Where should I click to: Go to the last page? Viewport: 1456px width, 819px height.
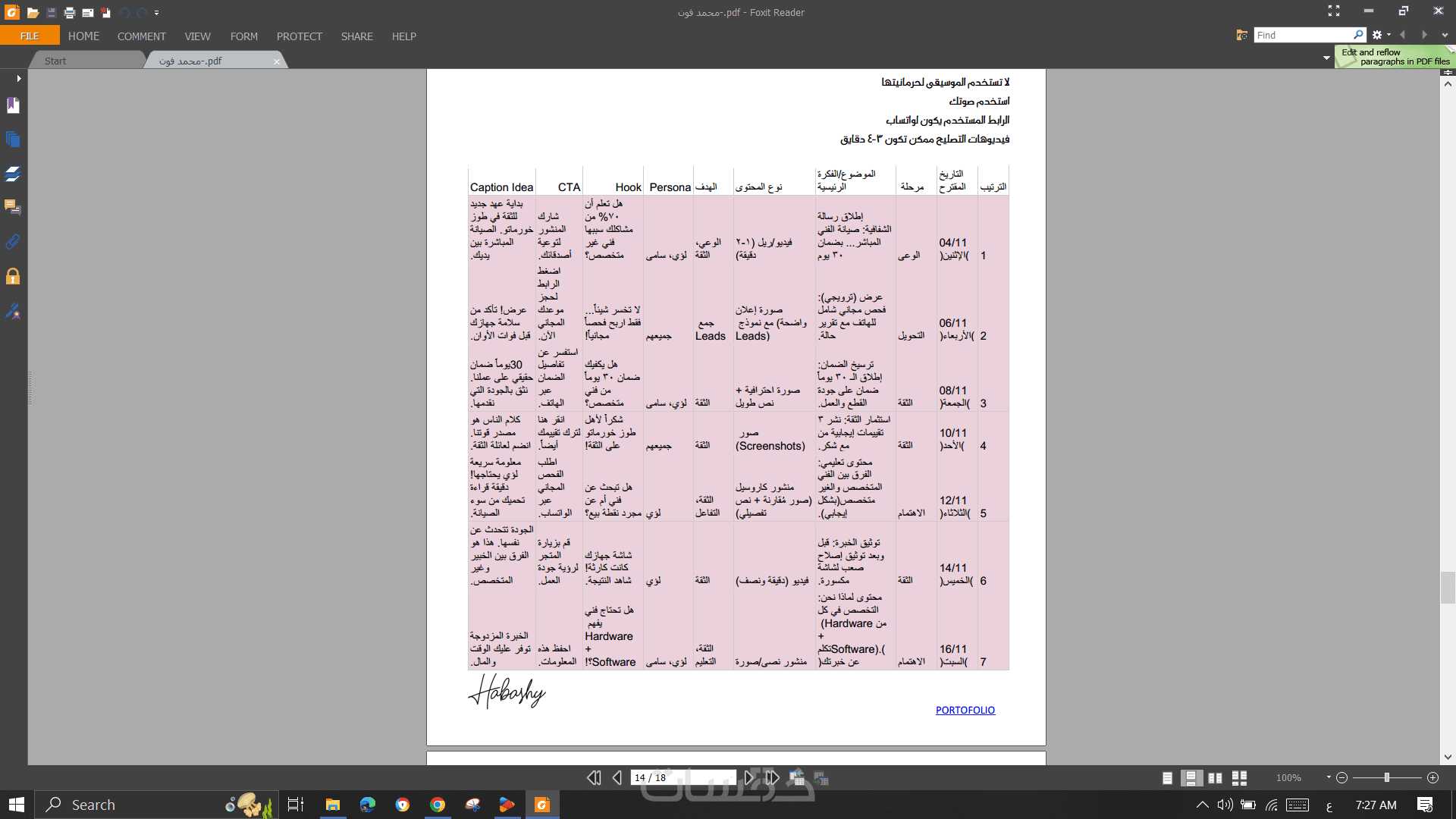pos(772,777)
